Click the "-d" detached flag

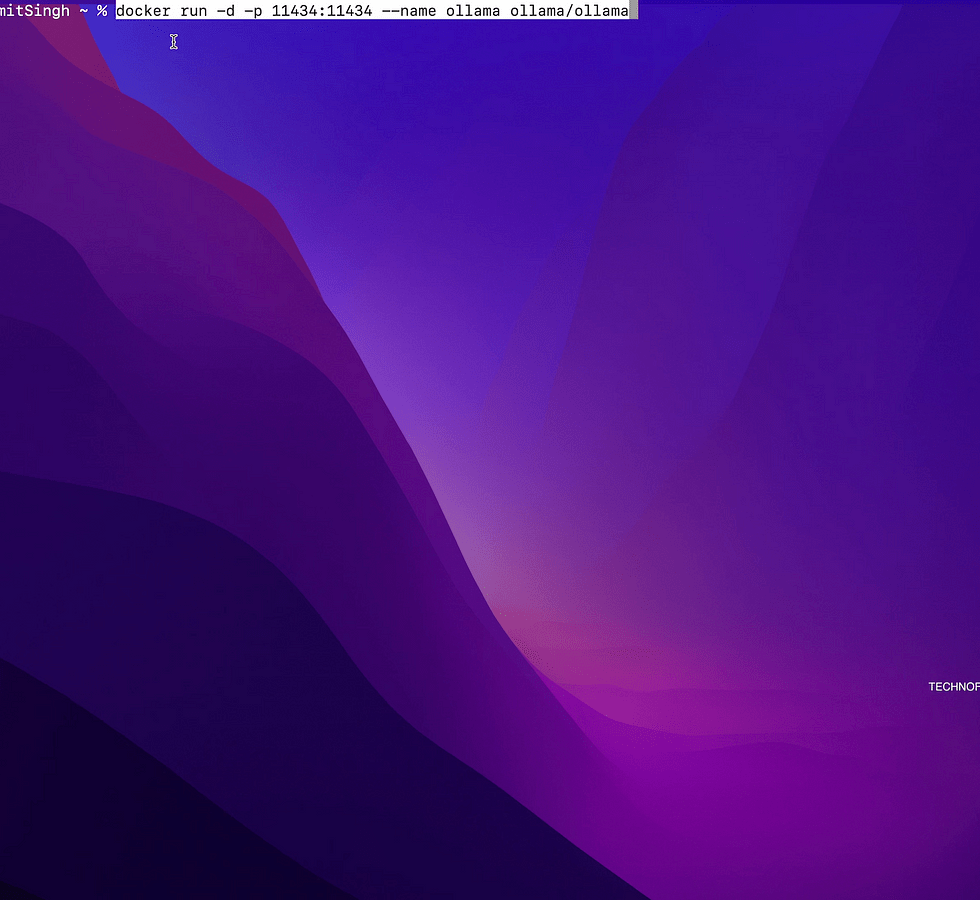226,11
